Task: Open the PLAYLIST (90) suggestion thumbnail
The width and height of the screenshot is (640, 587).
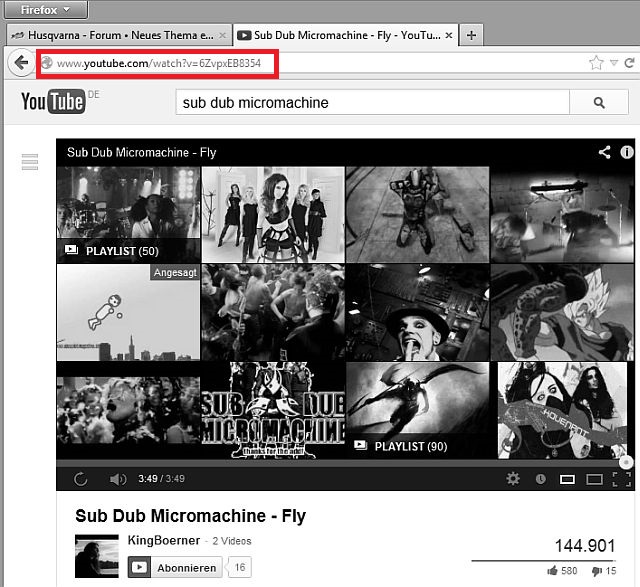Action: click(x=417, y=410)
